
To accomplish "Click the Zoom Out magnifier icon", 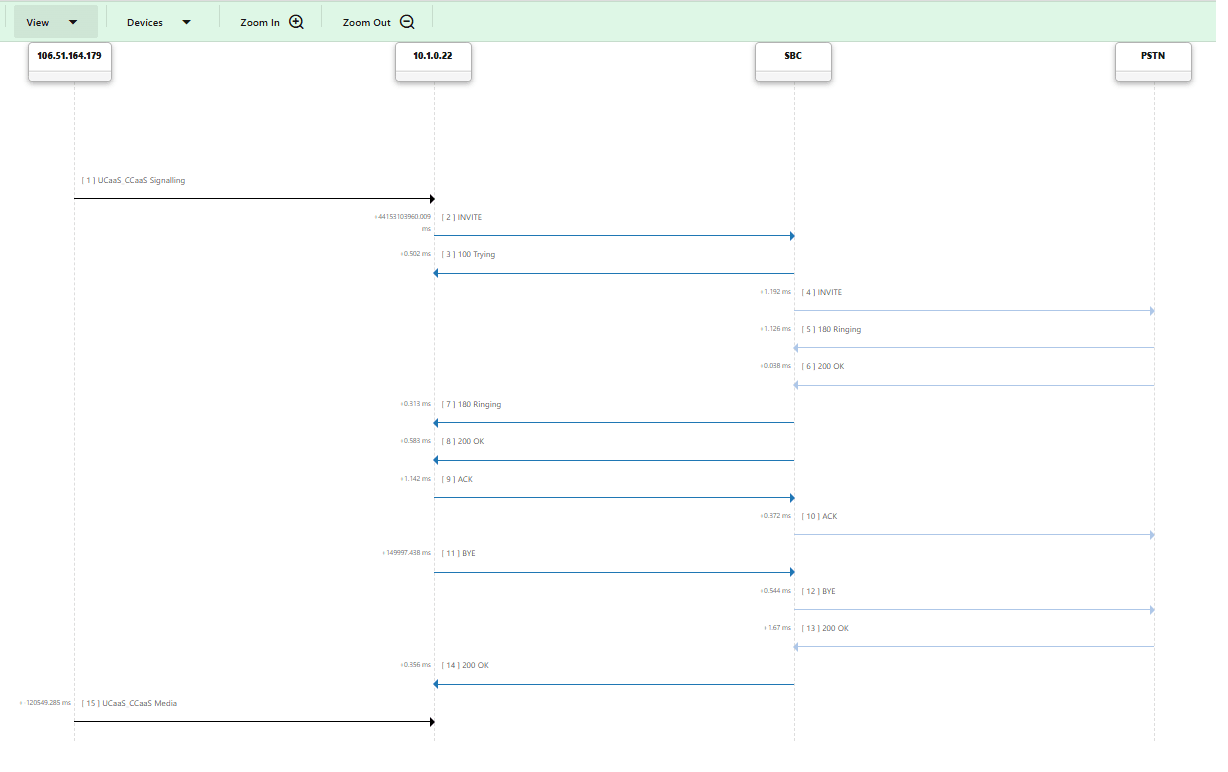I will click(x=406, y=20).
